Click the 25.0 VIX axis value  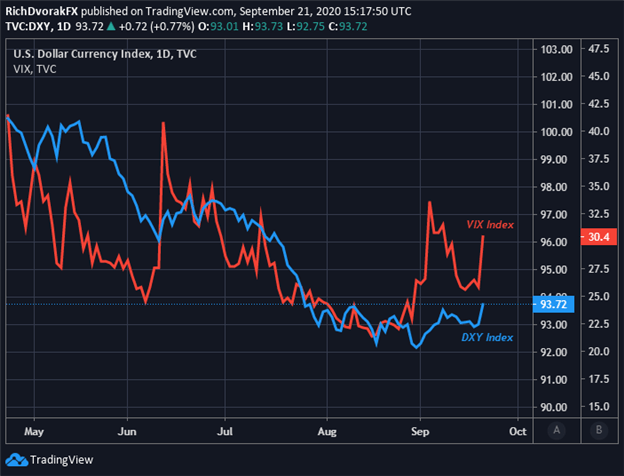[599, 297]
